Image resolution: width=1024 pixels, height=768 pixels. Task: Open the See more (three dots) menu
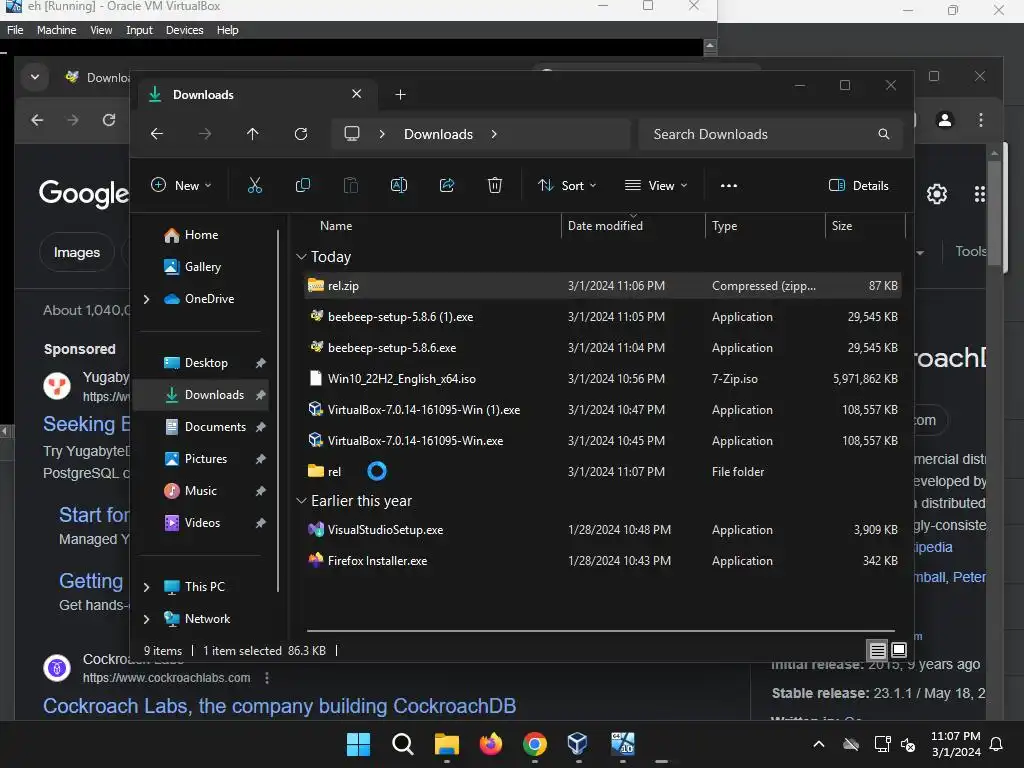729,185
